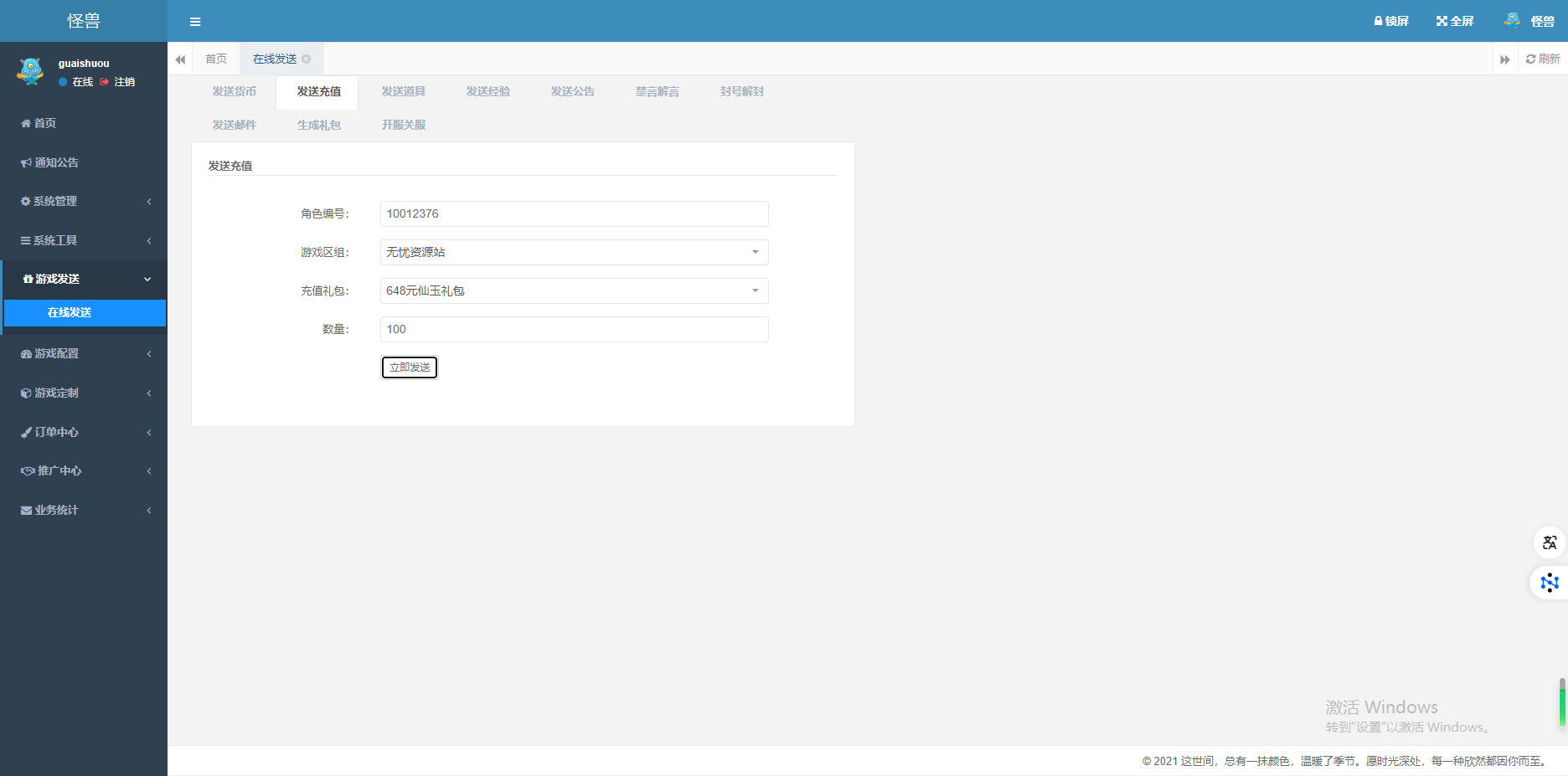Expand 系统工具 sidebar menu
The image size is (1568, 776).
tap(84, 240)
